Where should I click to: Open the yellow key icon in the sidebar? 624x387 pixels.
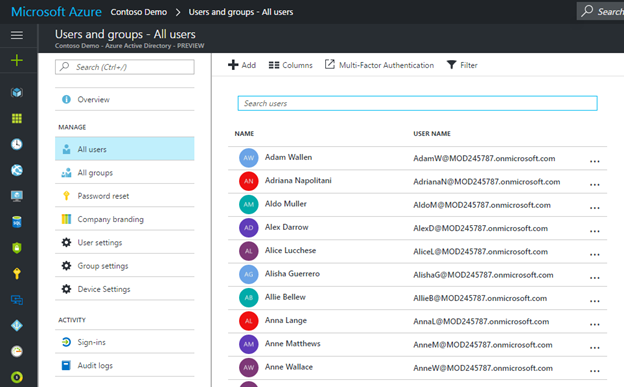[x=17, y=274]
